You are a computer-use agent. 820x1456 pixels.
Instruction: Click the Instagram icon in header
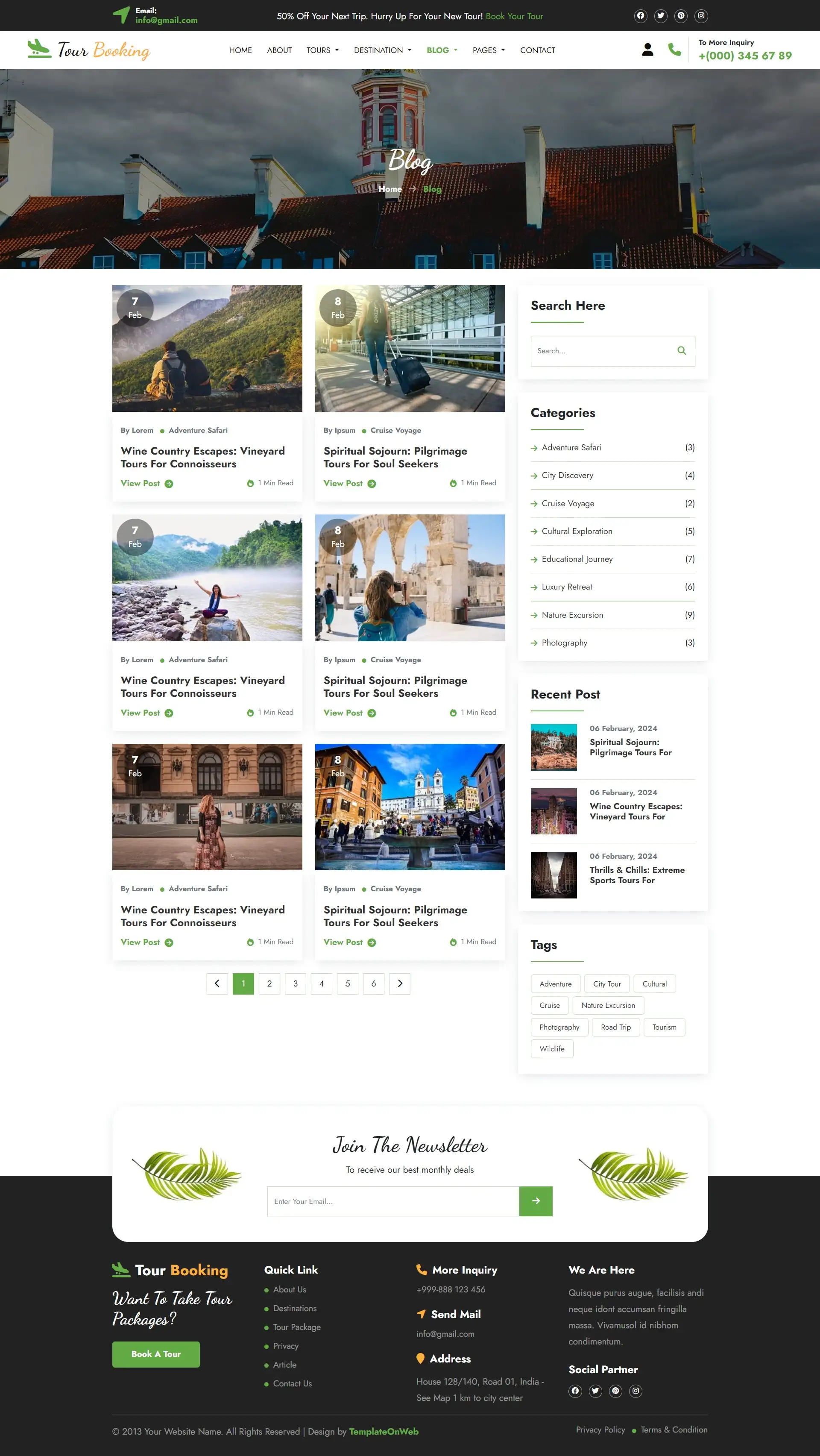tap(701, 15)
